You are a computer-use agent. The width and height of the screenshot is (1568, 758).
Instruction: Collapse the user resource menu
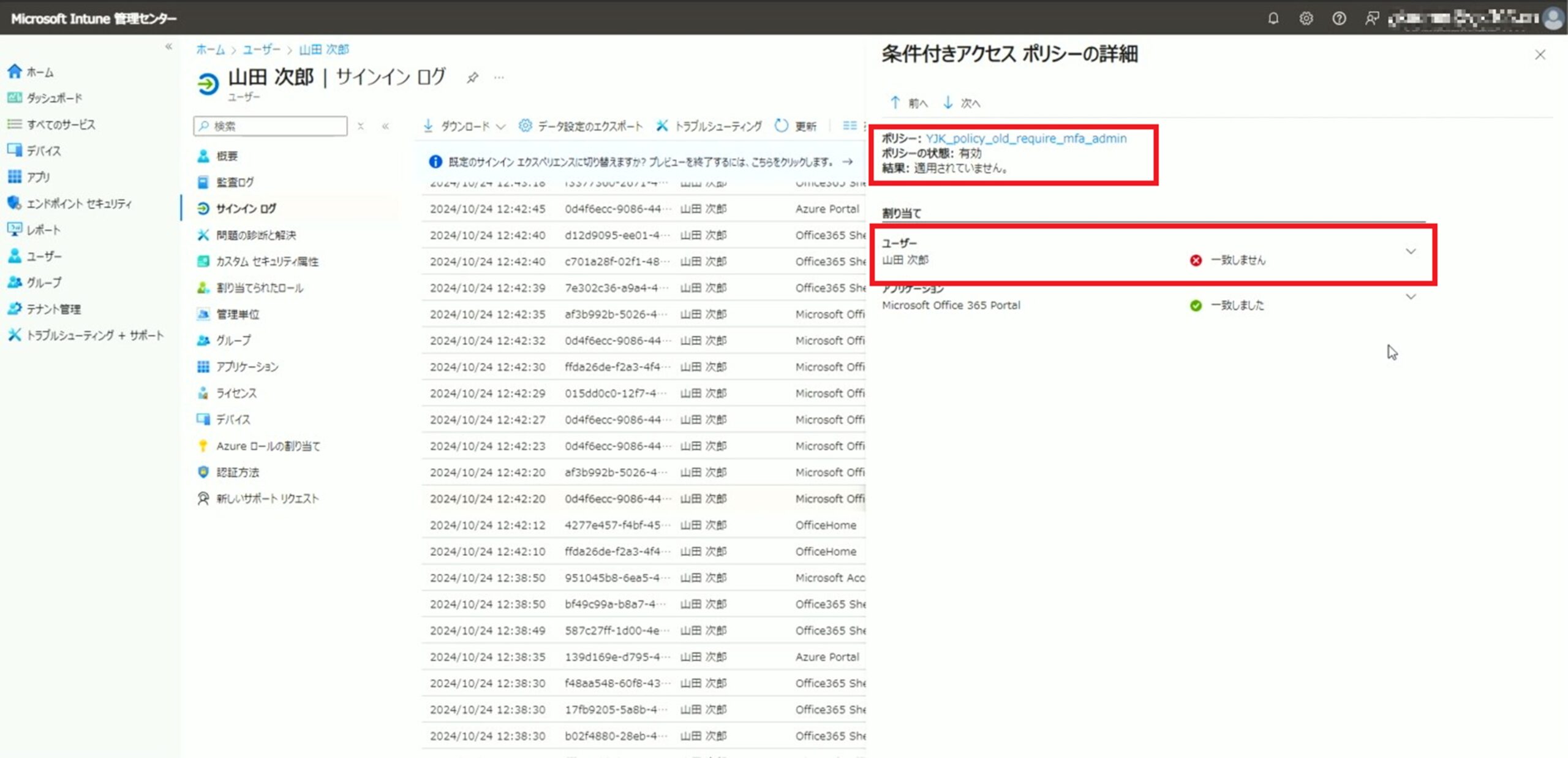click(385, 126)
